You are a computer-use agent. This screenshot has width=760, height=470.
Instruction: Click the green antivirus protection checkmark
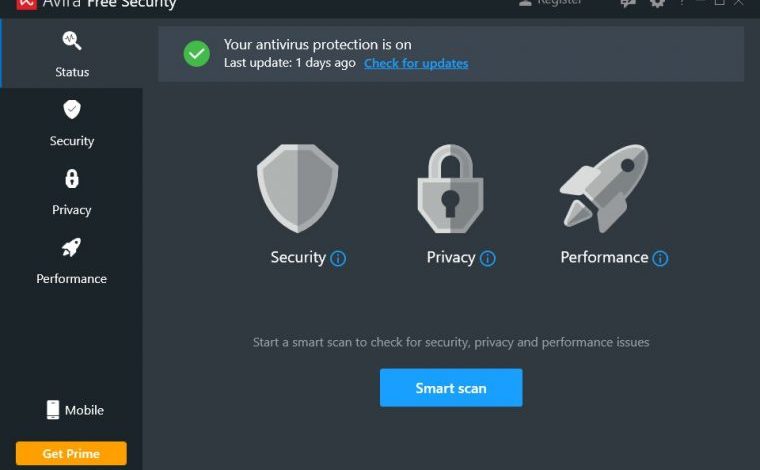(197, 53)
